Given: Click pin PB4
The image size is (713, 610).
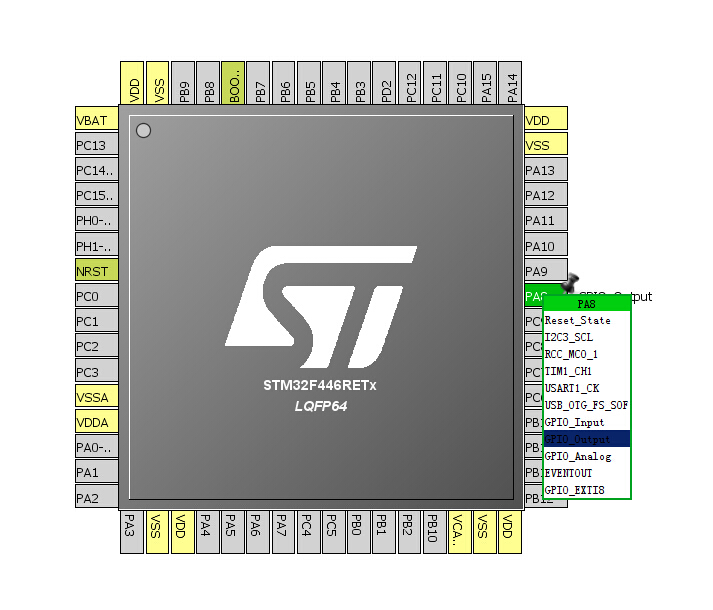Looking at the screenshot, I should (x=334, y=83).
